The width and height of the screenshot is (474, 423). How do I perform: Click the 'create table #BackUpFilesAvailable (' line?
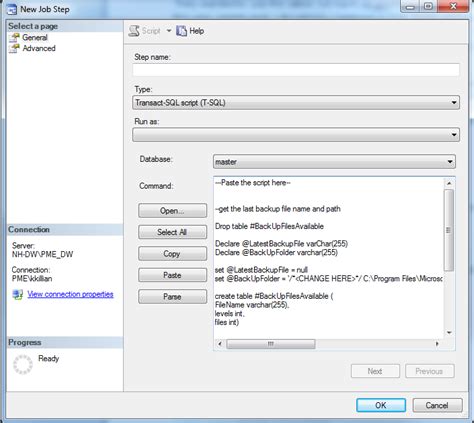click(274, 296)
